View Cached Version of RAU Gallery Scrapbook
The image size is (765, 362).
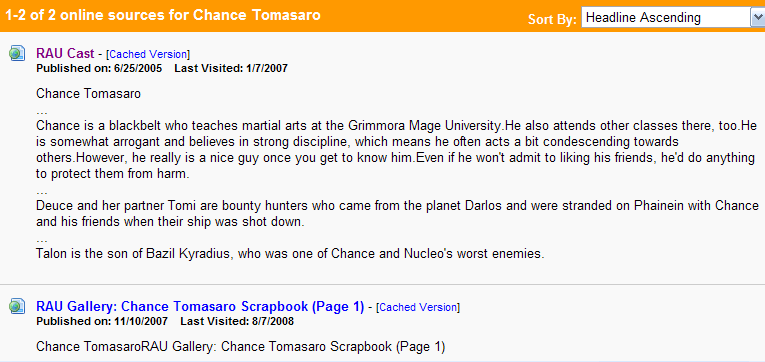(x=418, y=307)
